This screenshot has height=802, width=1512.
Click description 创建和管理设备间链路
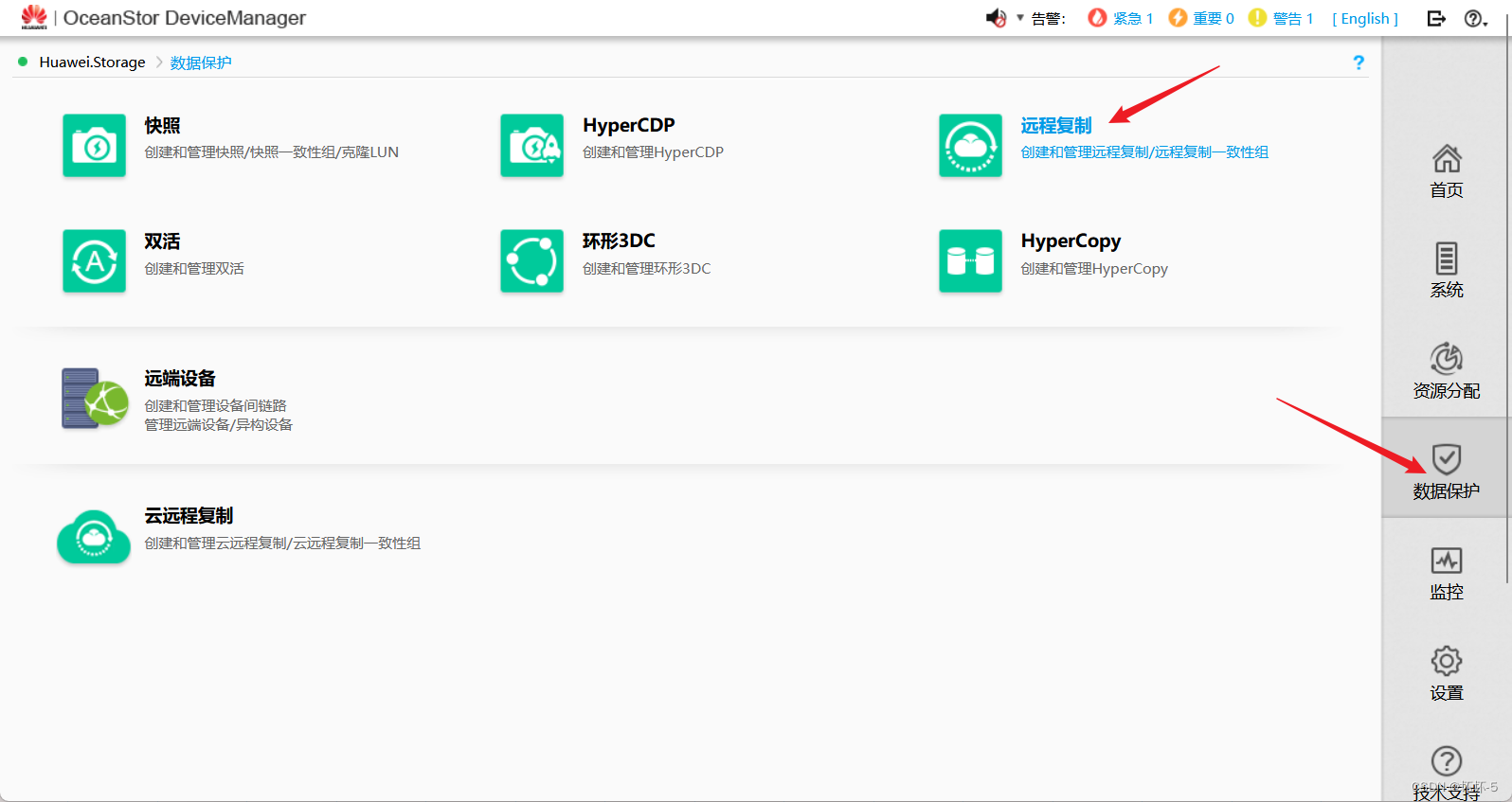pos(215,405)
